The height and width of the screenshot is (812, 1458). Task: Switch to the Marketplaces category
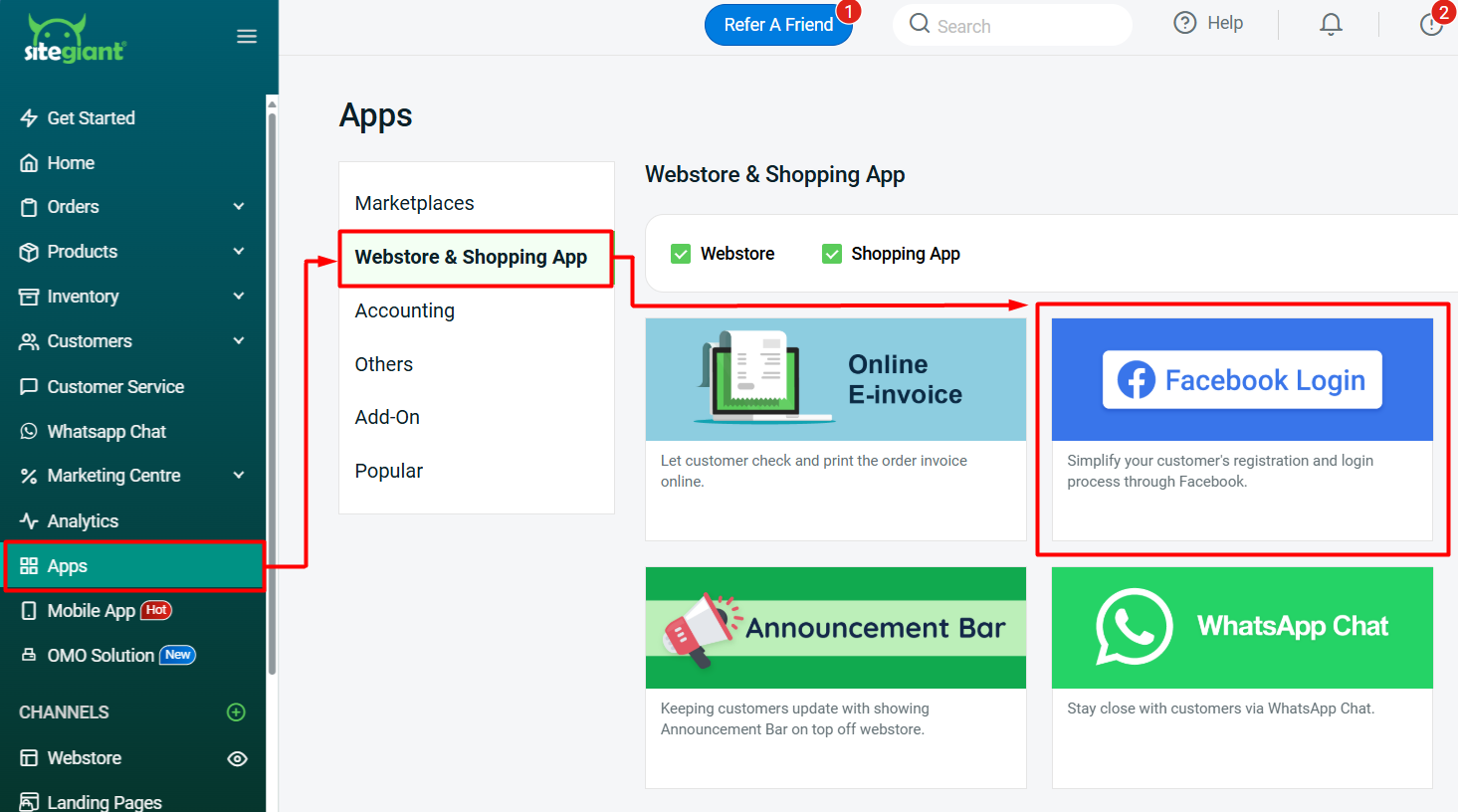pyautogui.click(x=414, y=202)
